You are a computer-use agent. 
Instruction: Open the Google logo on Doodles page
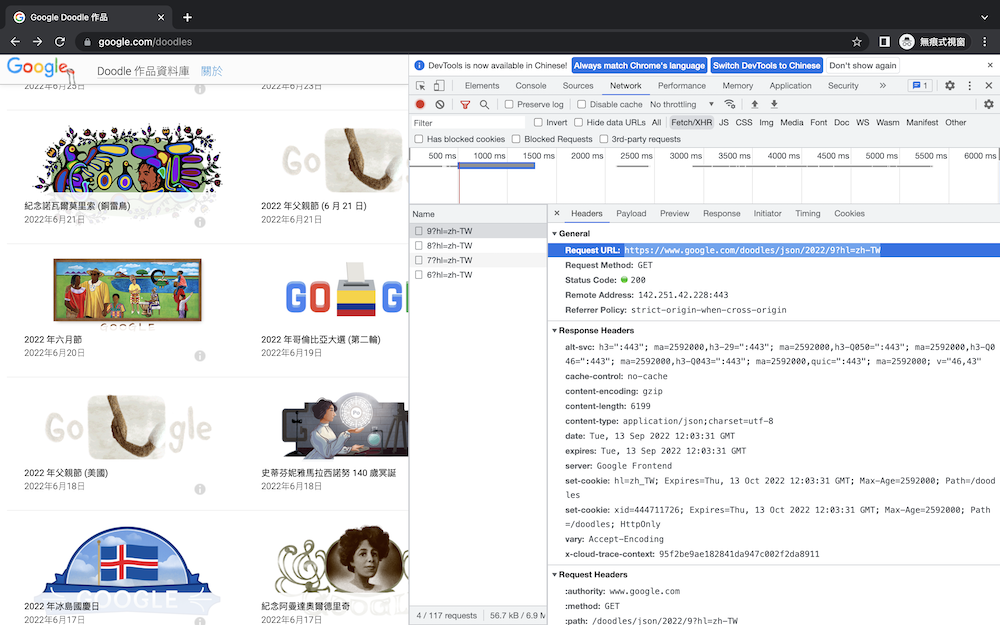41,68
